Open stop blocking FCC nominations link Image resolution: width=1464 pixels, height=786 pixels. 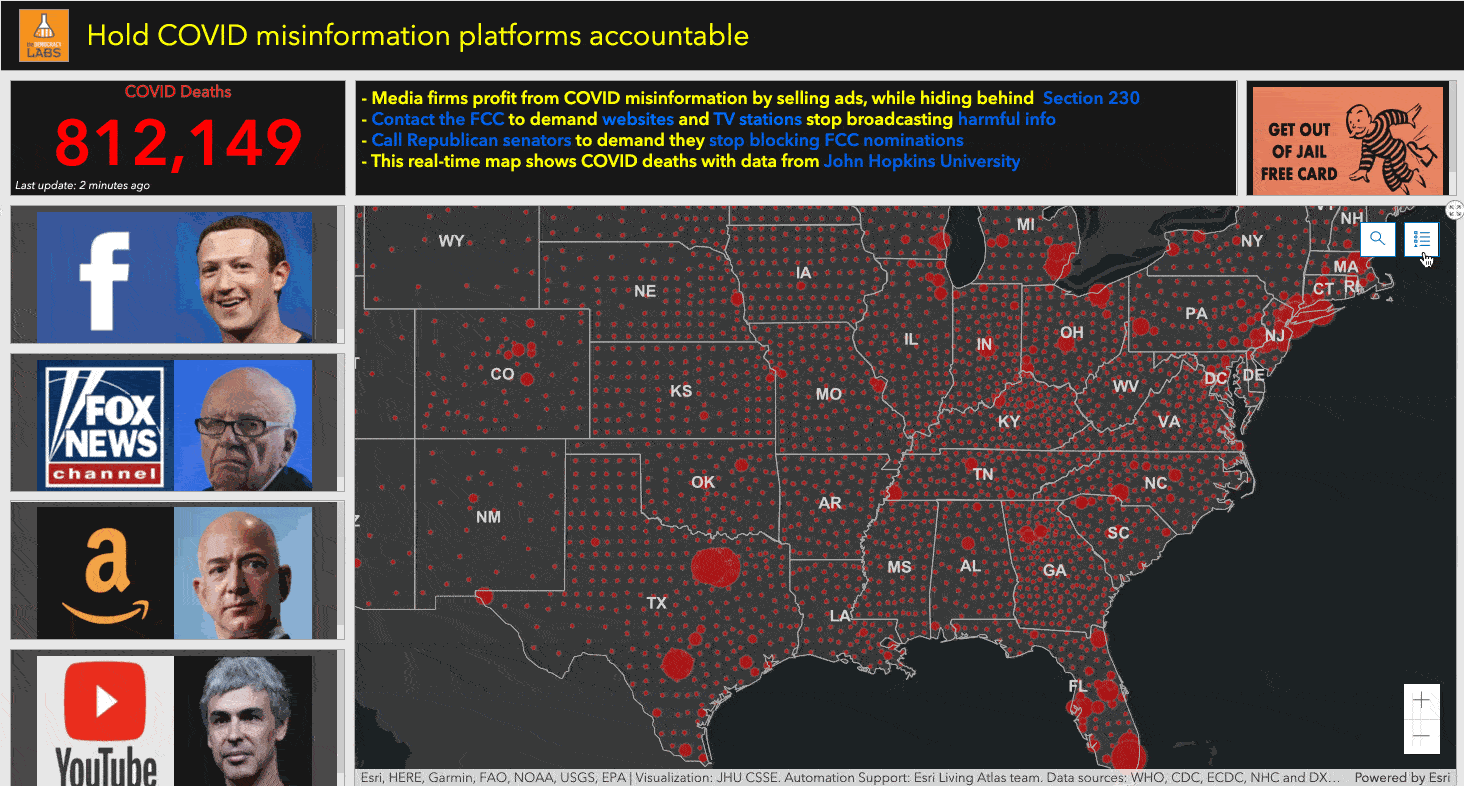(x=836, y=140)
